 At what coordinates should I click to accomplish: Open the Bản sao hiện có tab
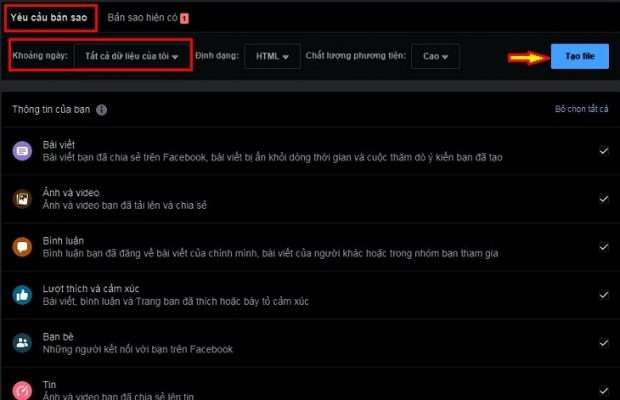[141, 18]
